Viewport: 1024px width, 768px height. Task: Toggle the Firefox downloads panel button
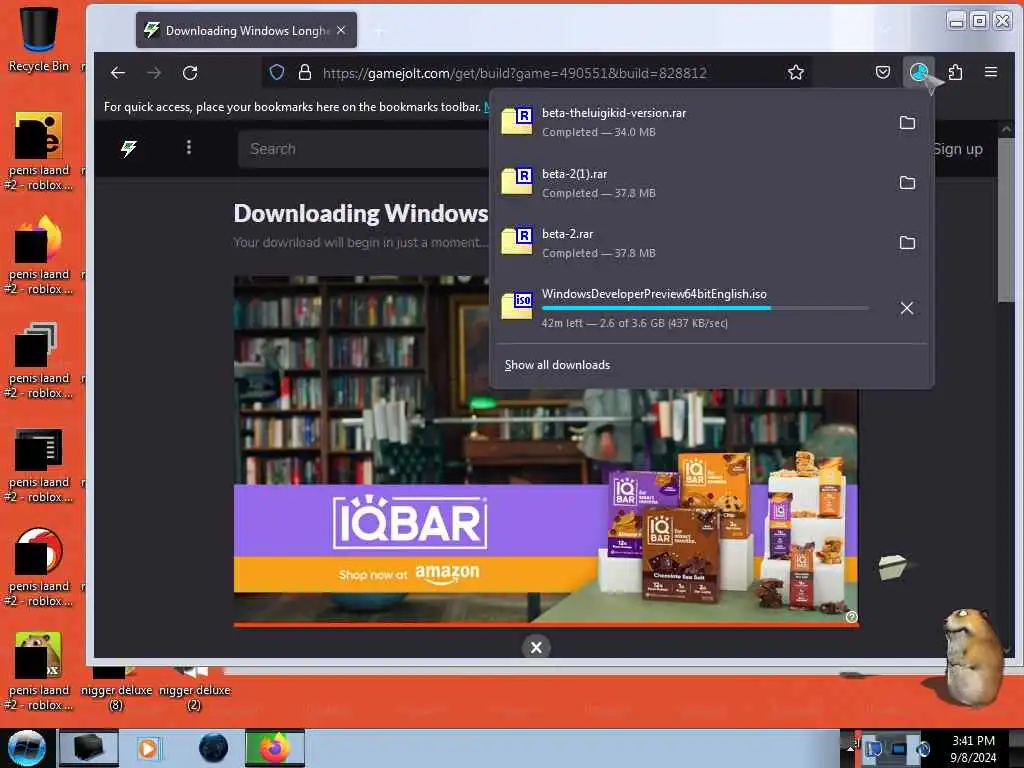(x=919, y=72)
